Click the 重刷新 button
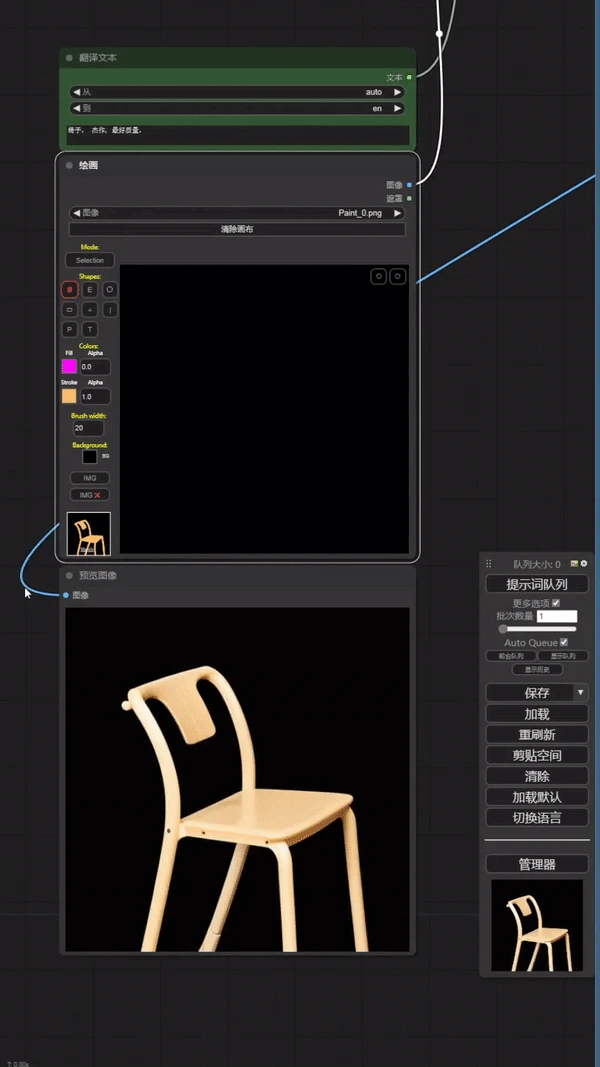The image size is (600, 1067). pos(537,734)
